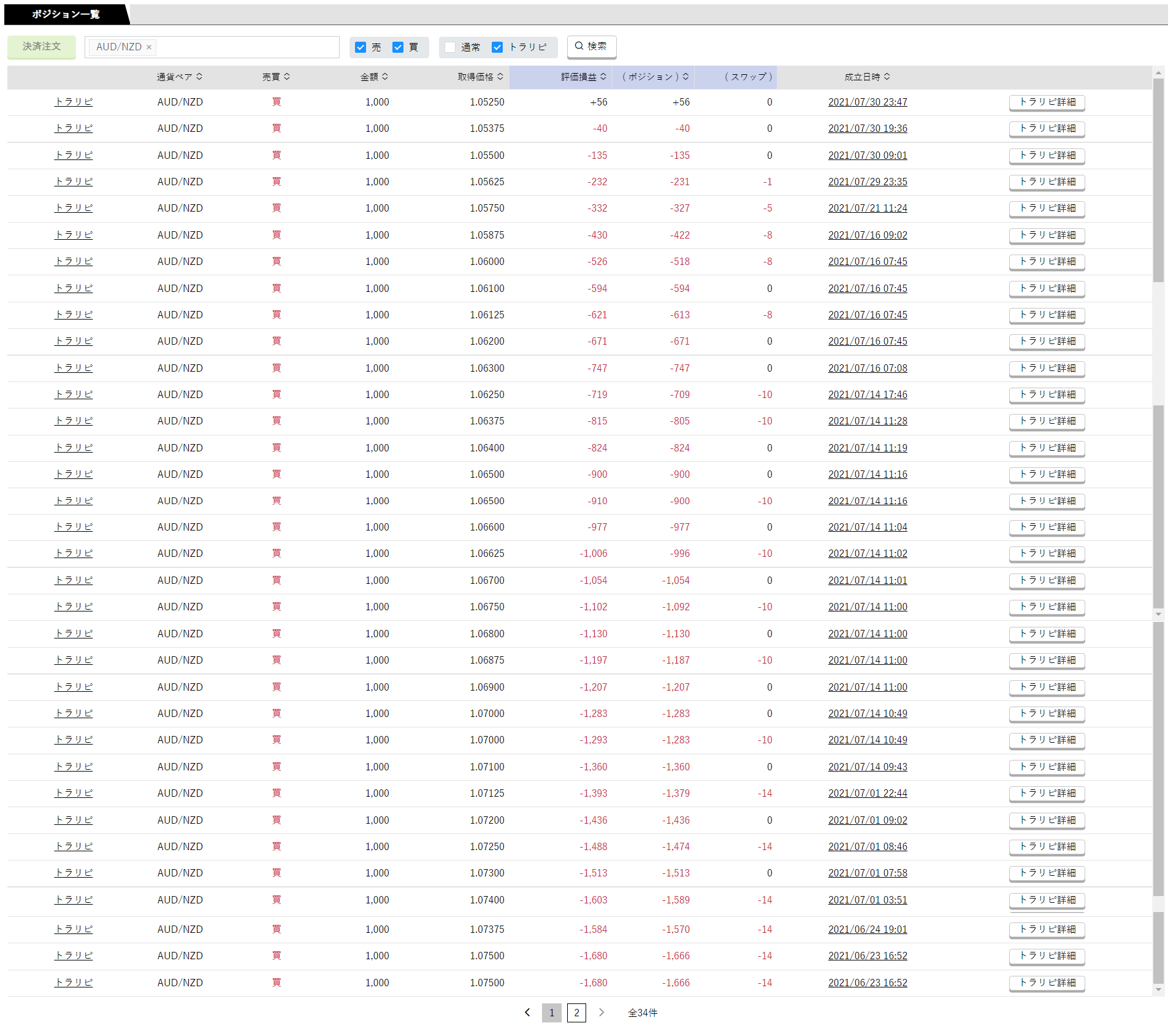Image resolution: width=1176 pixels, height=1031 pixels.
Task: Open page 2 in pagination
Action: [x=576, y=1013]
